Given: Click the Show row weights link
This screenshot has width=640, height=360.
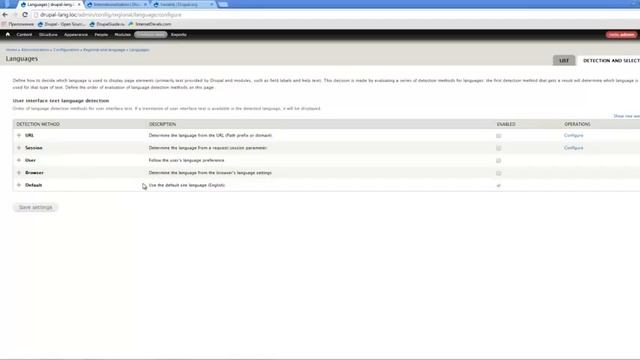Looking at the screenshot, I should click(627, 116).
